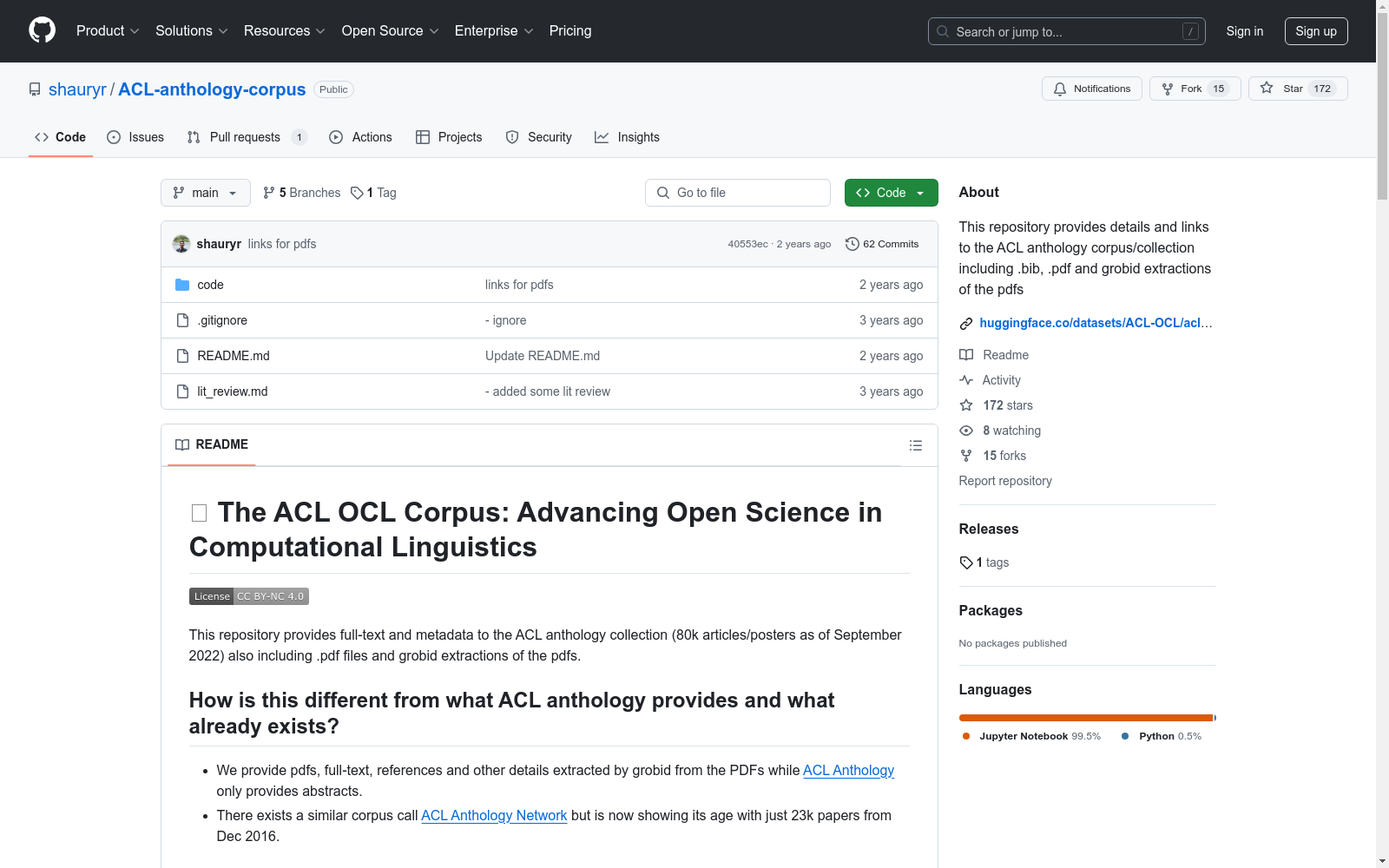
Task: Click the star icon beside 172 stars
Action: 966,405
